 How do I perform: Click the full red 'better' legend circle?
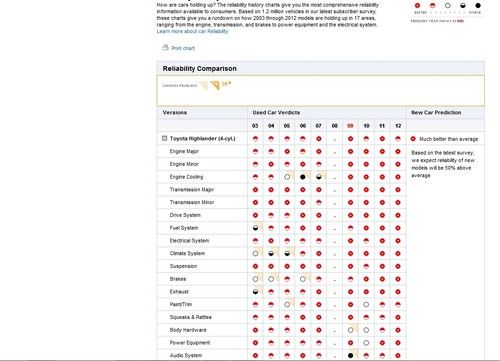(417, 5)
